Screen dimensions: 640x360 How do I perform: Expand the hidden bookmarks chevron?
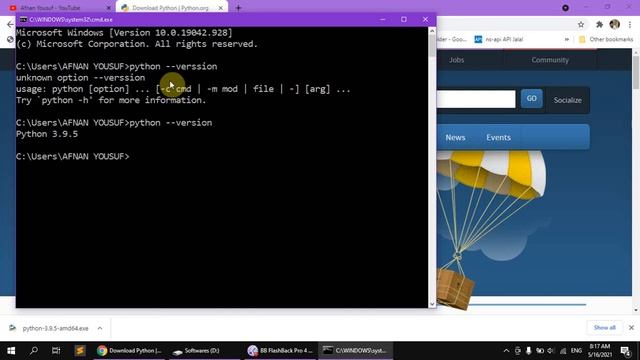click(567, 40)
